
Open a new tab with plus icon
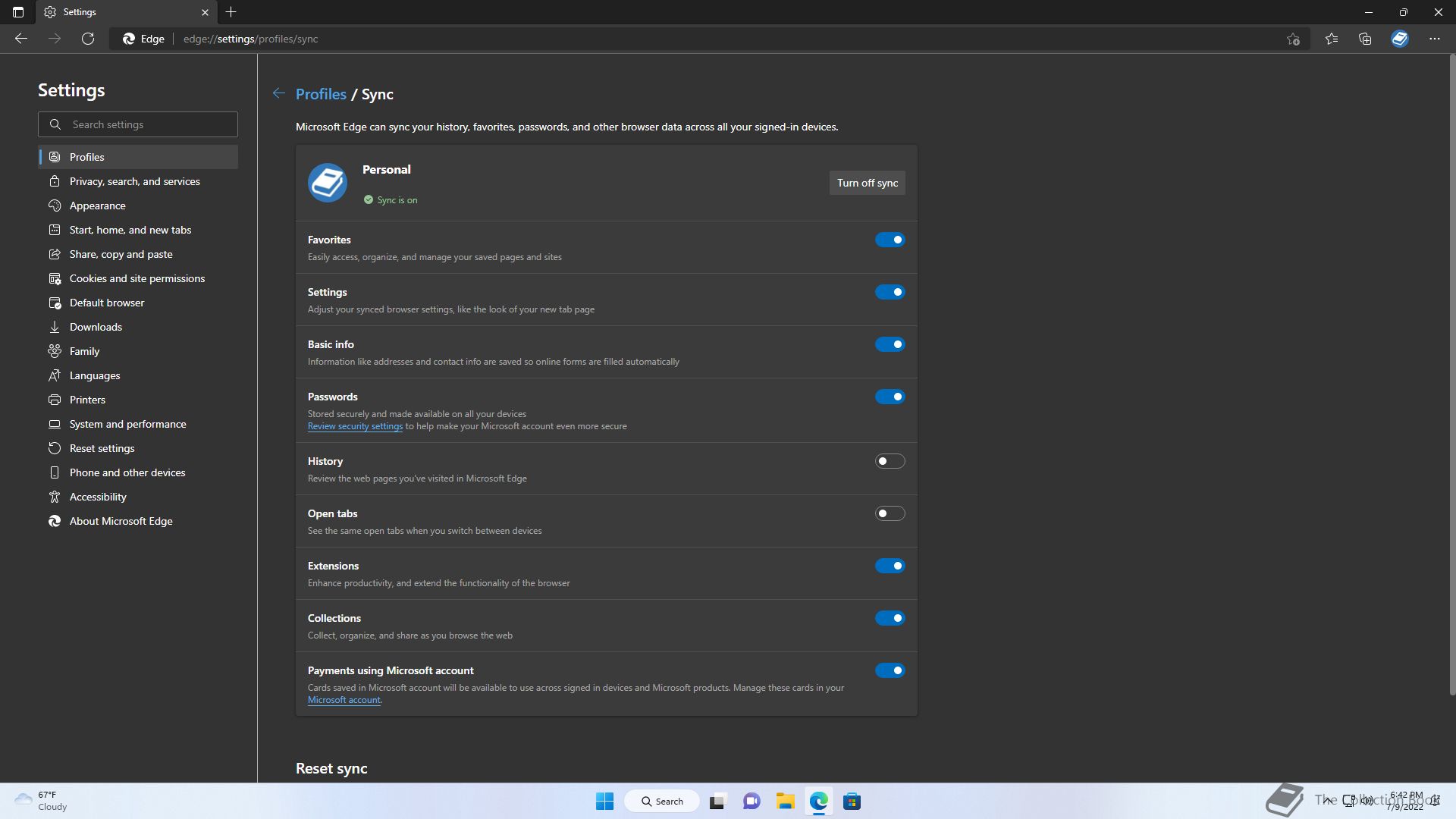[x=231, y=12]
